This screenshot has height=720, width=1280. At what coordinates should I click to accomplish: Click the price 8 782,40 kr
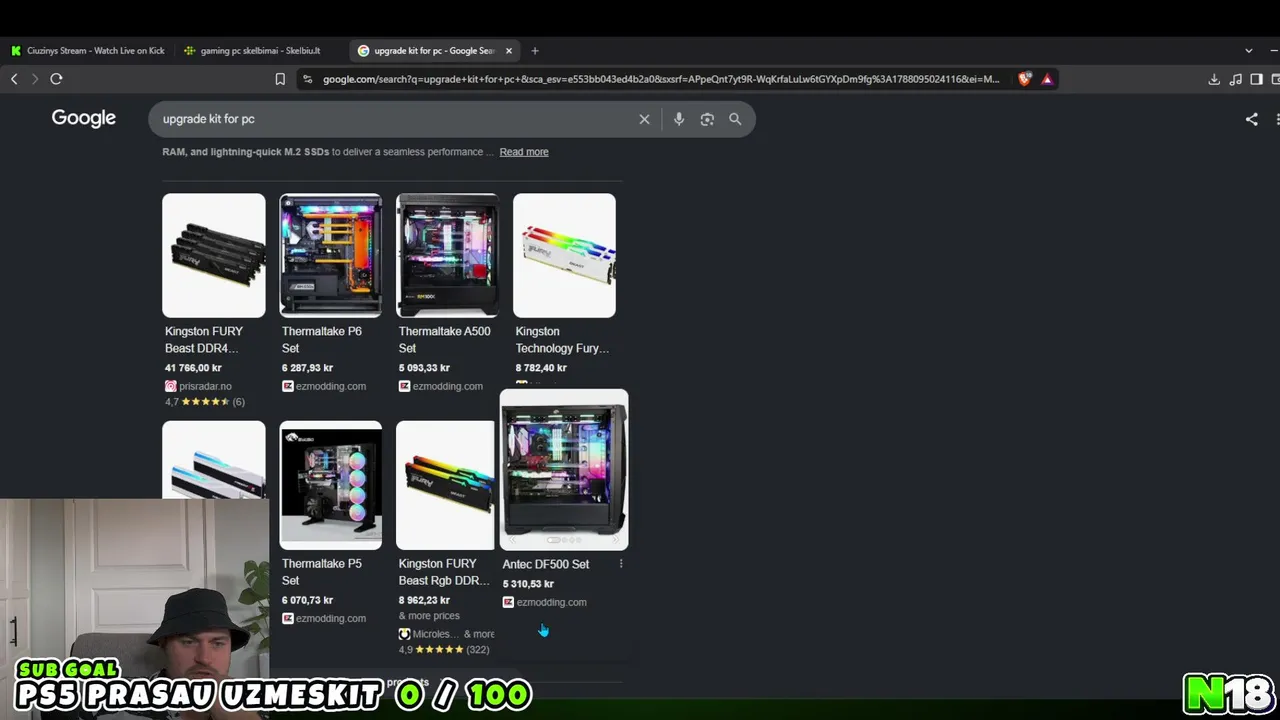coord(542,368)
